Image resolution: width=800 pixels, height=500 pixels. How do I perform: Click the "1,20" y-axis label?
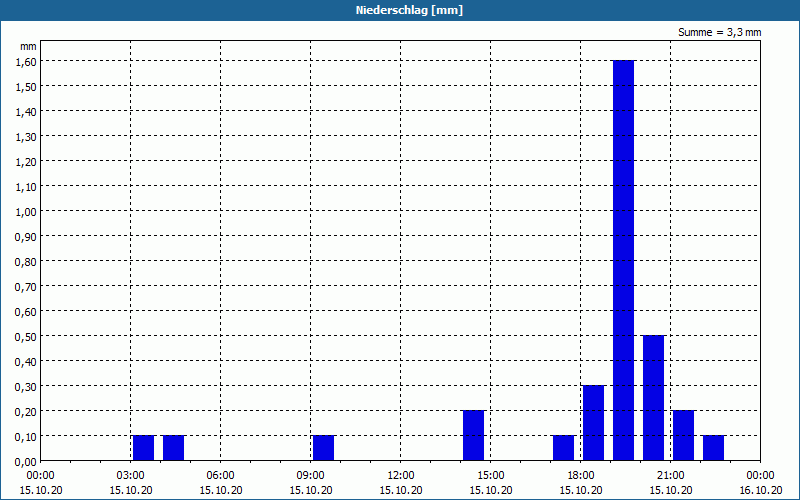coord(26,161)
